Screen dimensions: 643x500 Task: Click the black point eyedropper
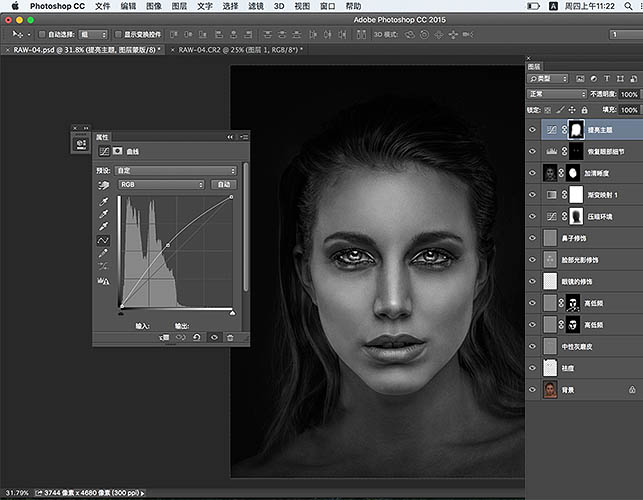click(x=102, y=199)
